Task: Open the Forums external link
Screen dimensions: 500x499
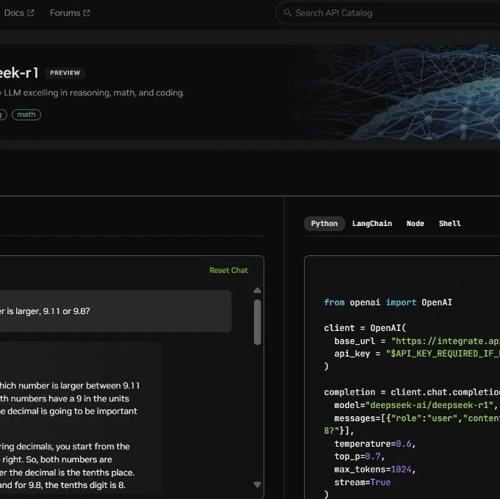Action: click(x=70, y=13)
